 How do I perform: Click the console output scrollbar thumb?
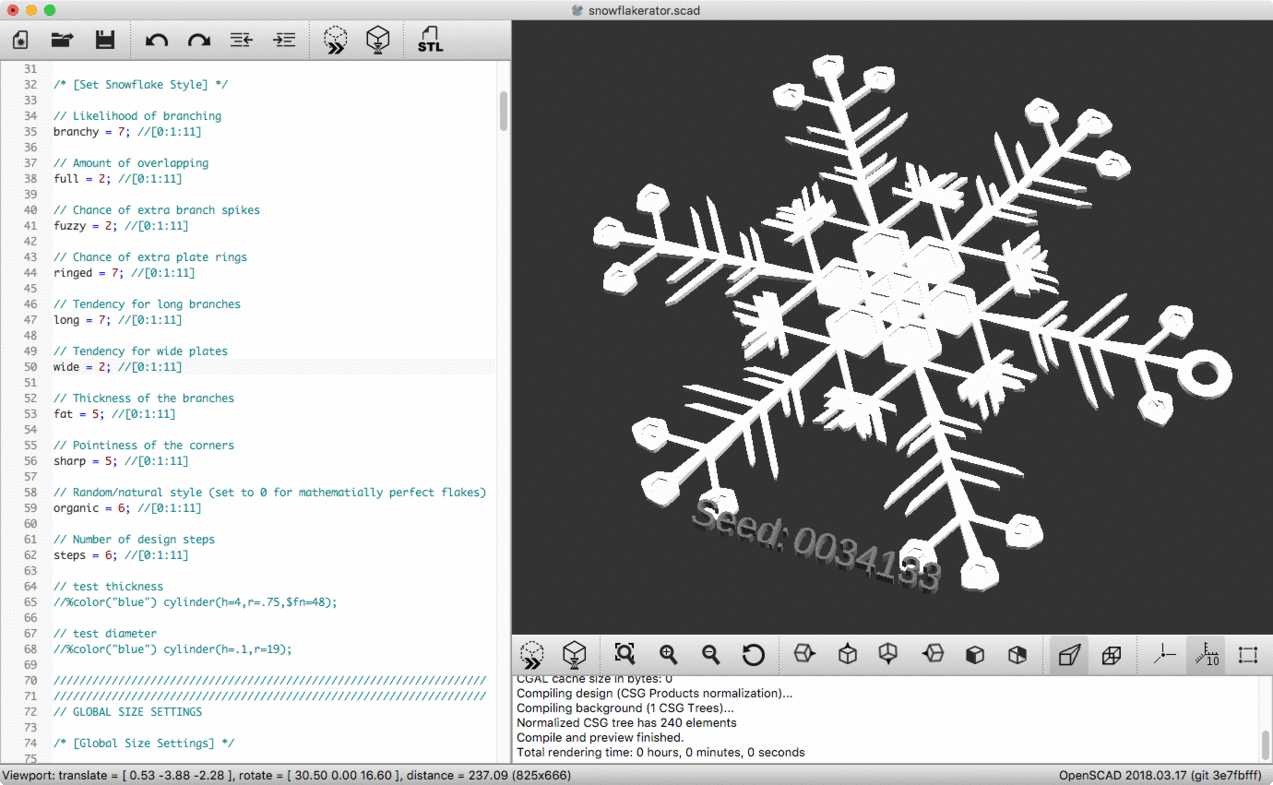[x=1265, y=744]
